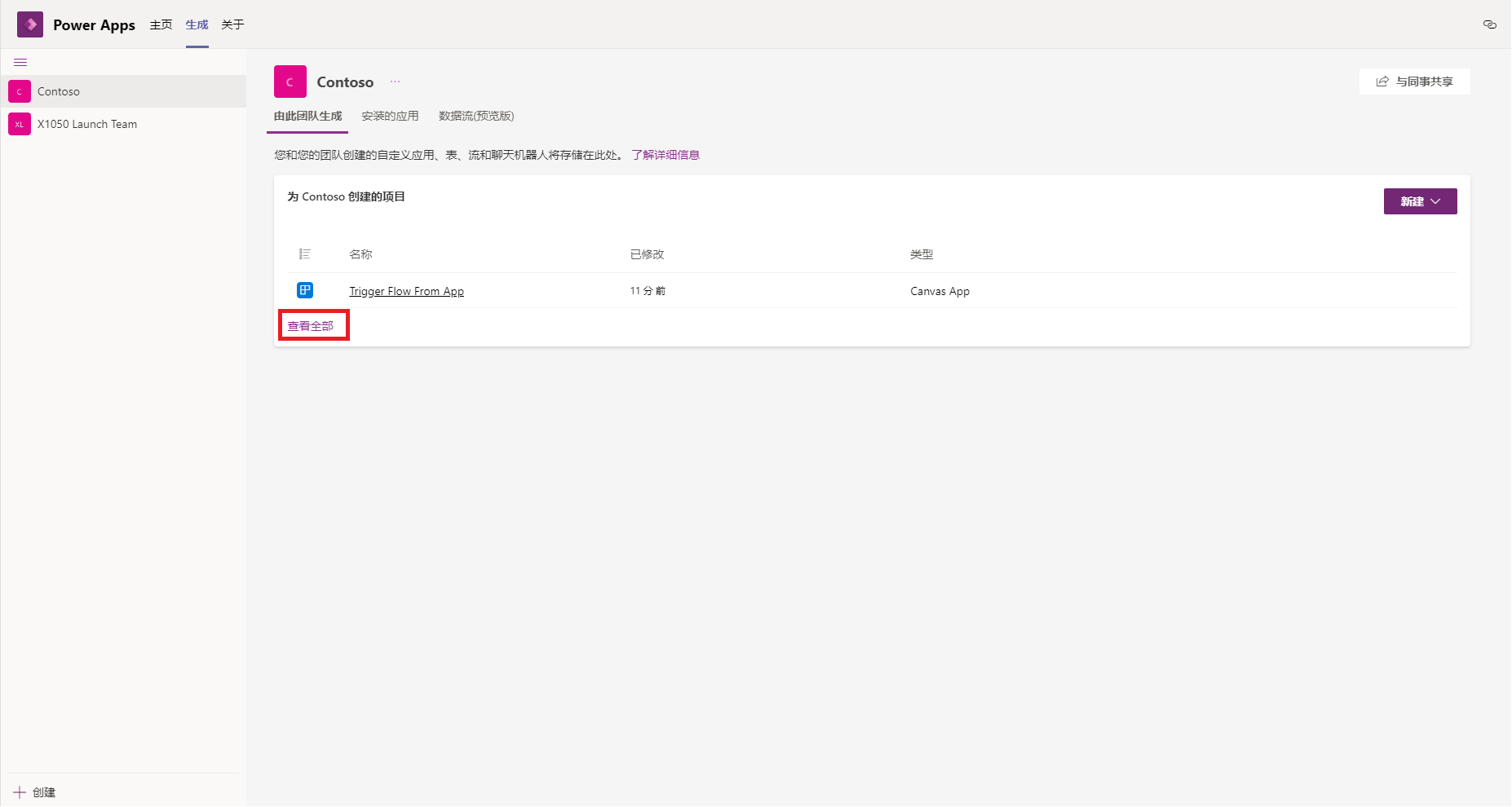Open the ellipsis menu next to Contoso

(x=395, y=82)
